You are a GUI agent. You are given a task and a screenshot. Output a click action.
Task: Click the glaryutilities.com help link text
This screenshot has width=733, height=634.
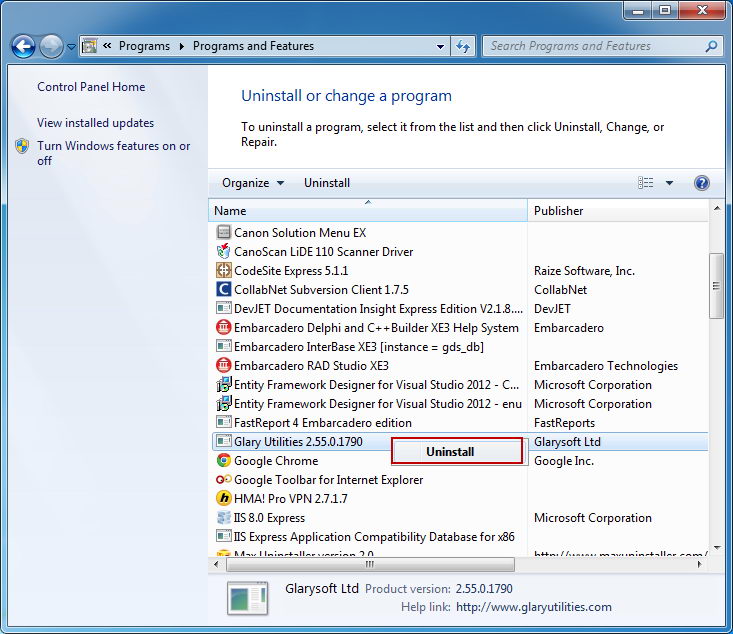click(x=534, y=607)
